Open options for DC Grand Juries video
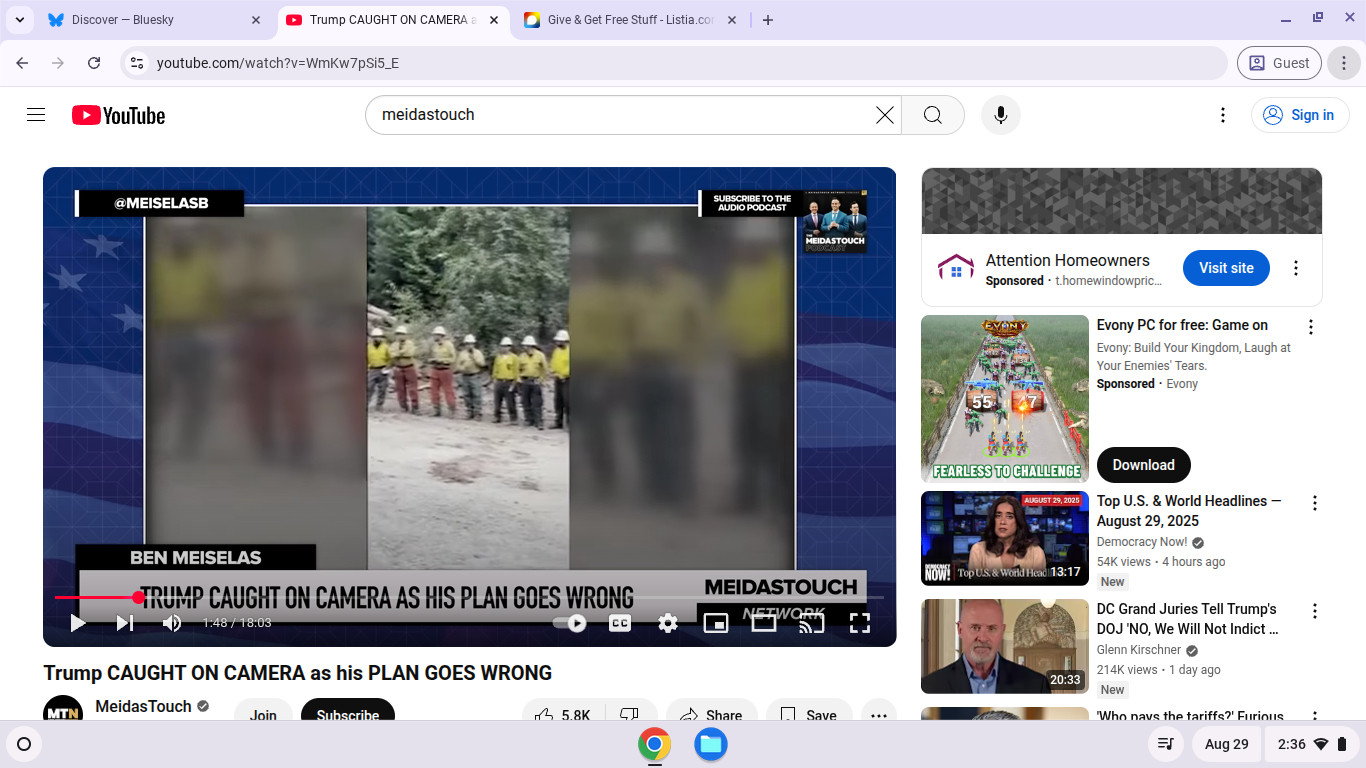Image resolution: width=1366 pixels, height=768 pixels. (1315, 611)
